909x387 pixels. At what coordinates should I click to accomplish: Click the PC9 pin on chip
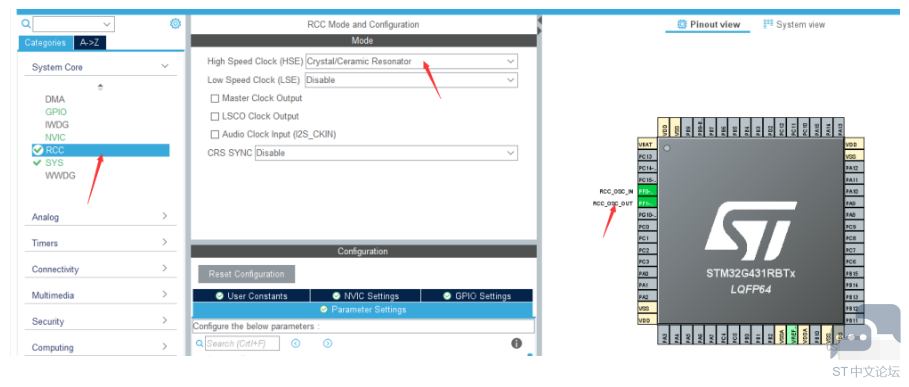click(x=855, y=227)
